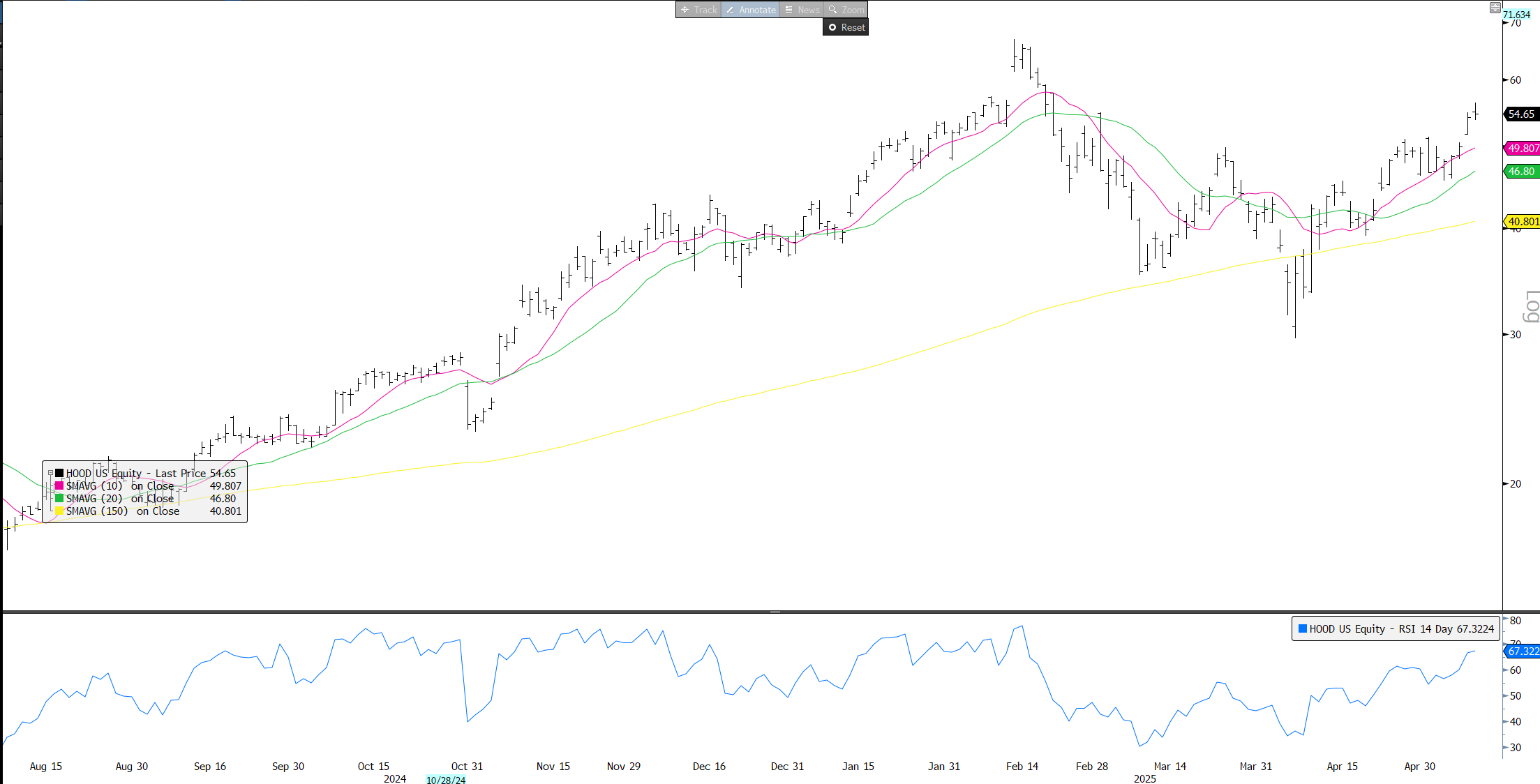
Task: Collapse the HOOD legend tree box
Action: 50,473
